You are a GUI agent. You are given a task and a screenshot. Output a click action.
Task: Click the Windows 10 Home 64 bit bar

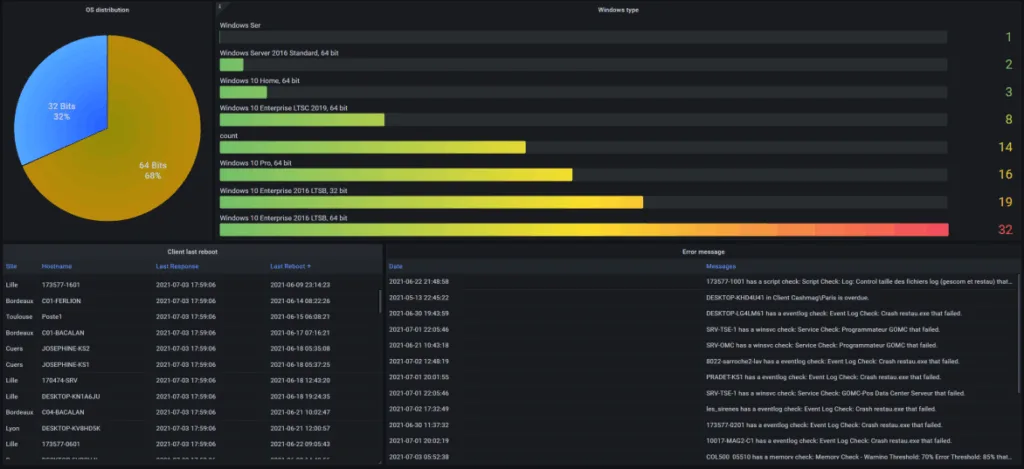tap(243, 92)
